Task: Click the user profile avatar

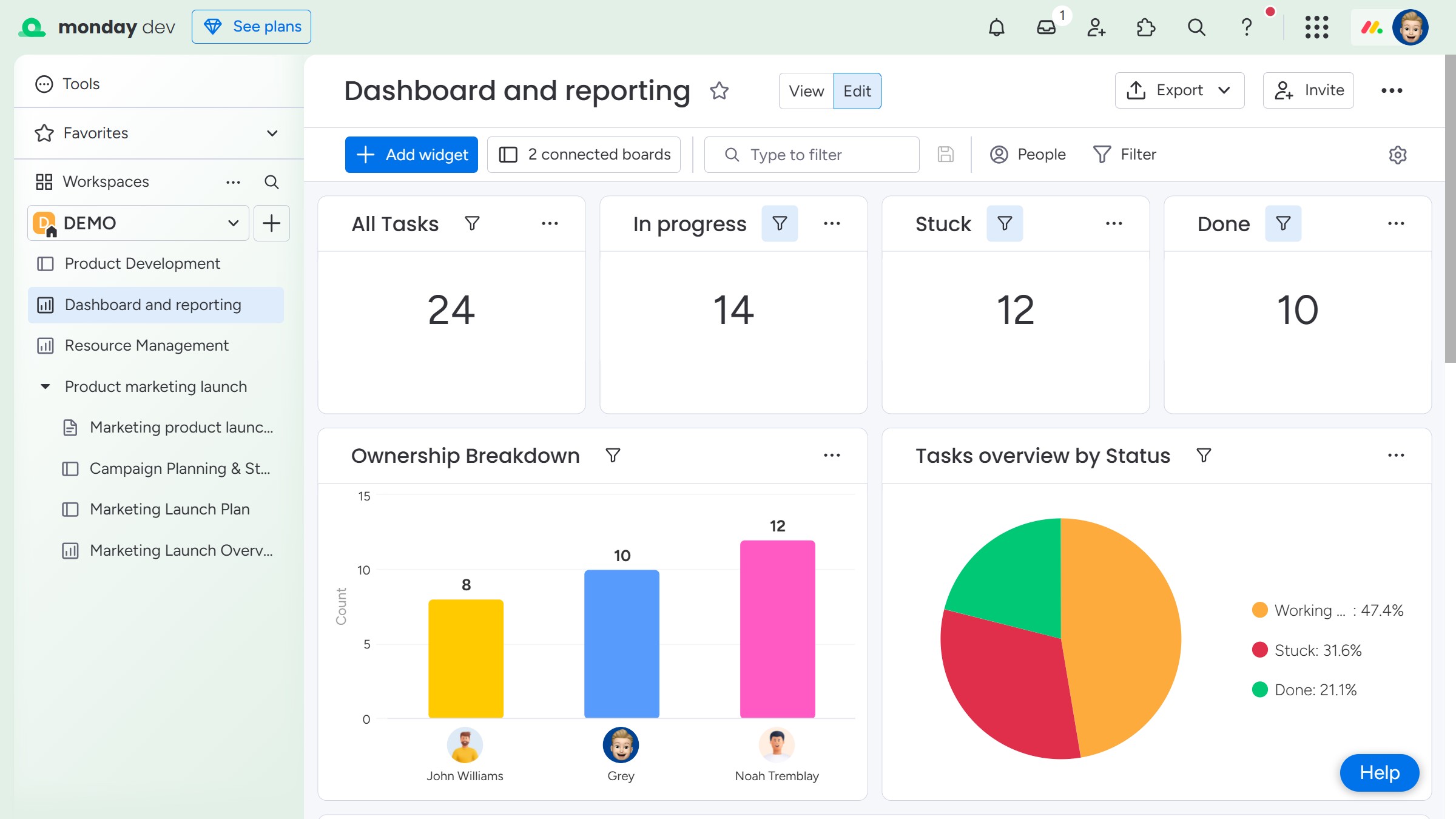Action: click(1410, 27)
